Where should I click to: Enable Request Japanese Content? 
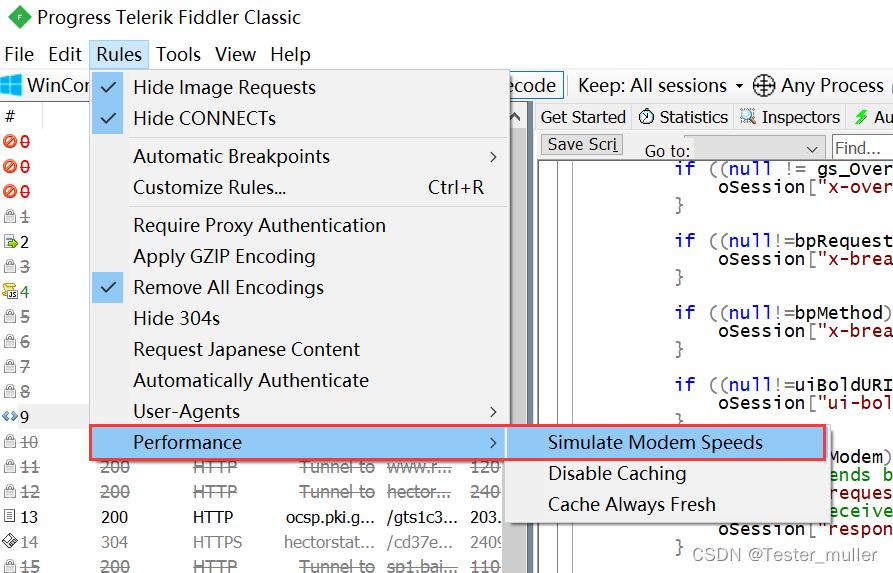(x=300, y=349)
